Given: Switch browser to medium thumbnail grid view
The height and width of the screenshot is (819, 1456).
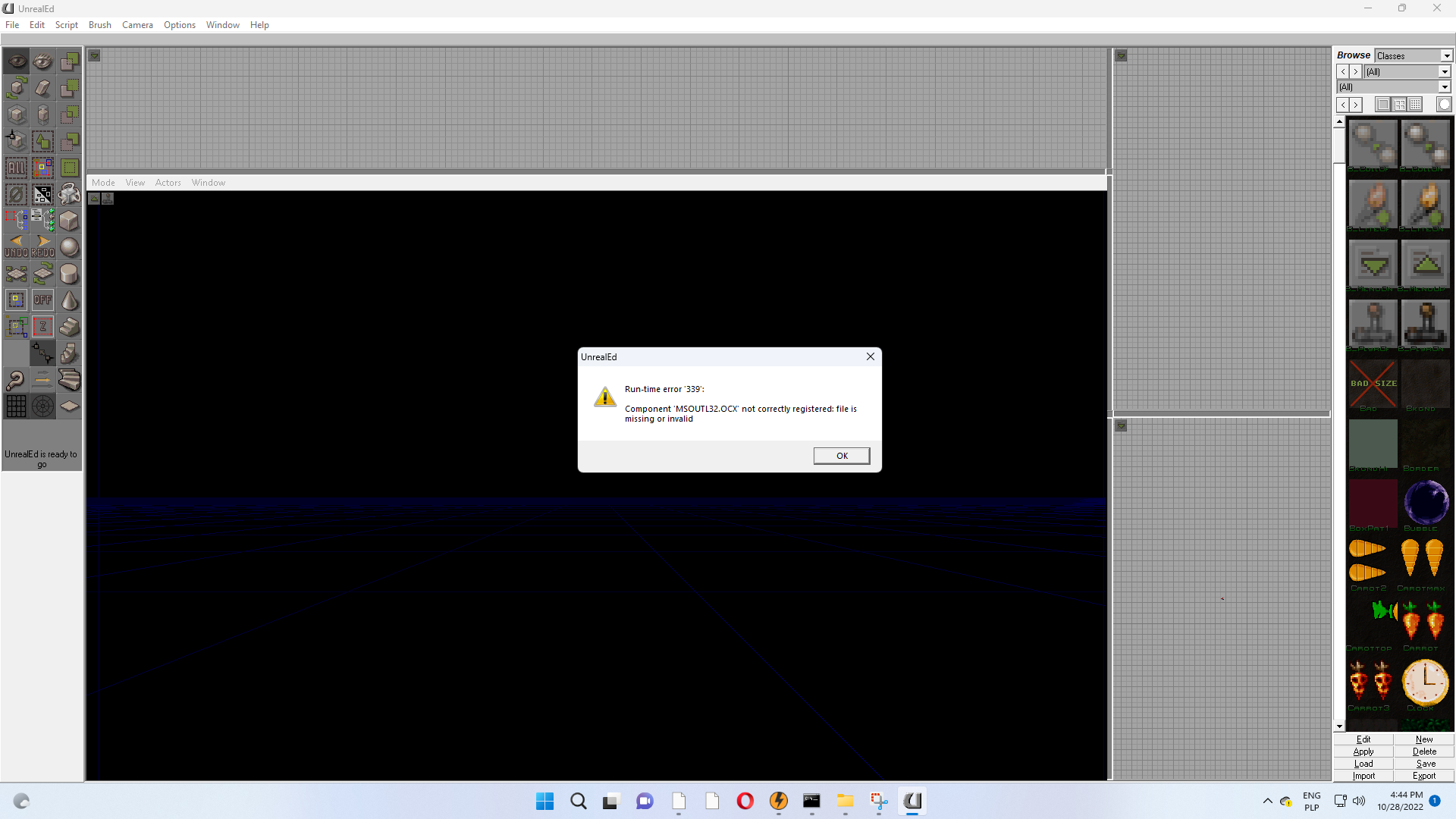Looking at the screenshot, I should (1399, 105).
